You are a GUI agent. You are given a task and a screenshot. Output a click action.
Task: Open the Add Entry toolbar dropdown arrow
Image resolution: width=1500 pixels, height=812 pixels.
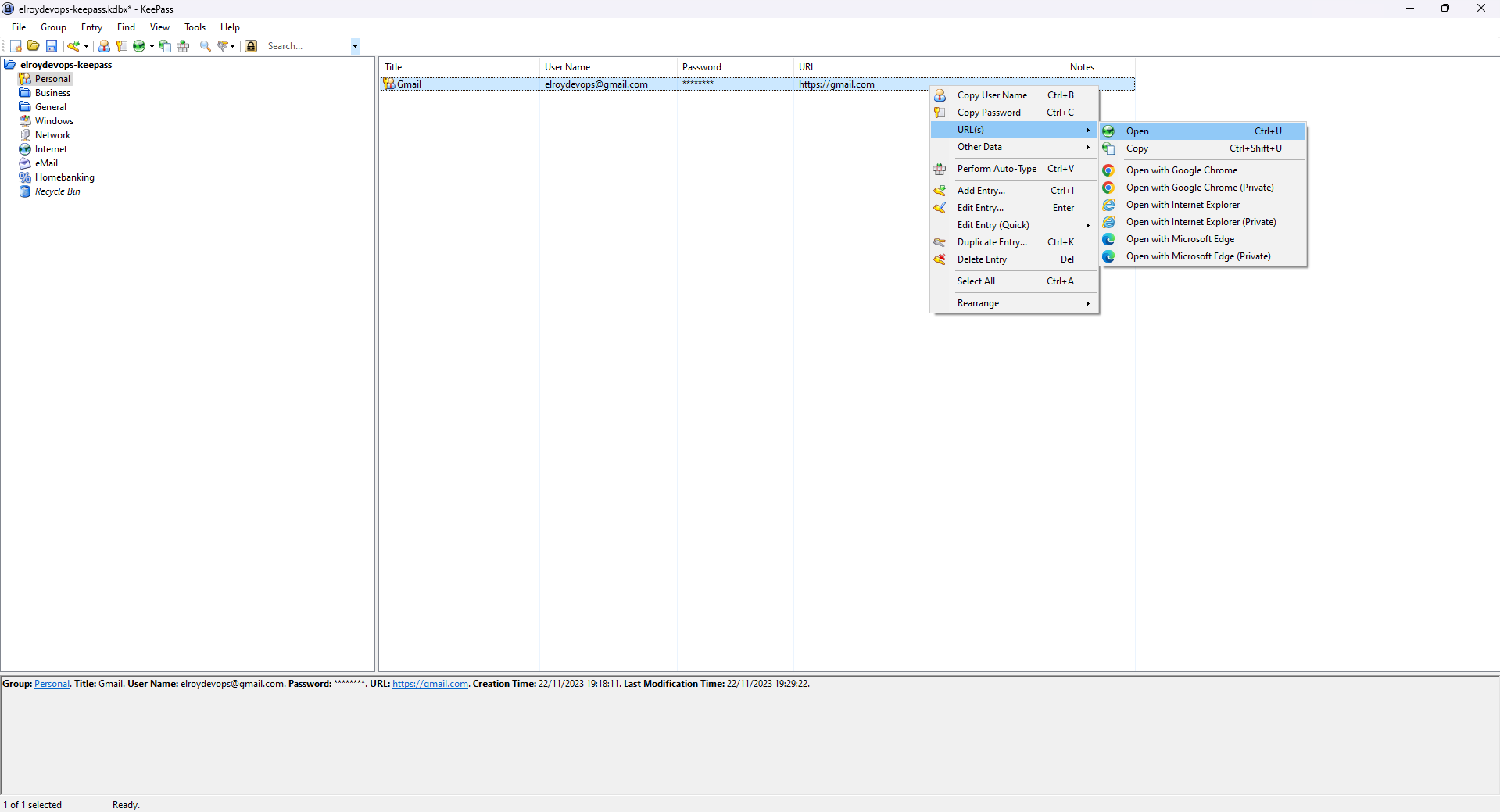86,46
